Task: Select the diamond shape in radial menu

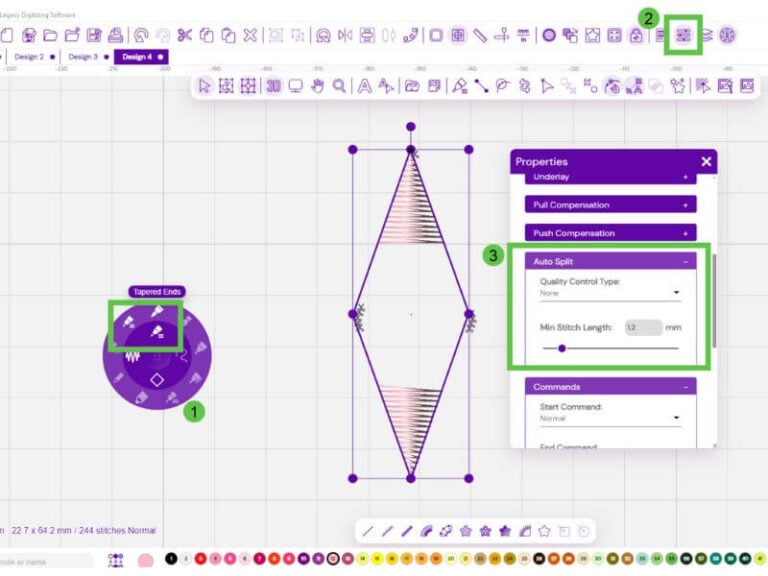Action: pyautogui.click(x=156, y=380)
